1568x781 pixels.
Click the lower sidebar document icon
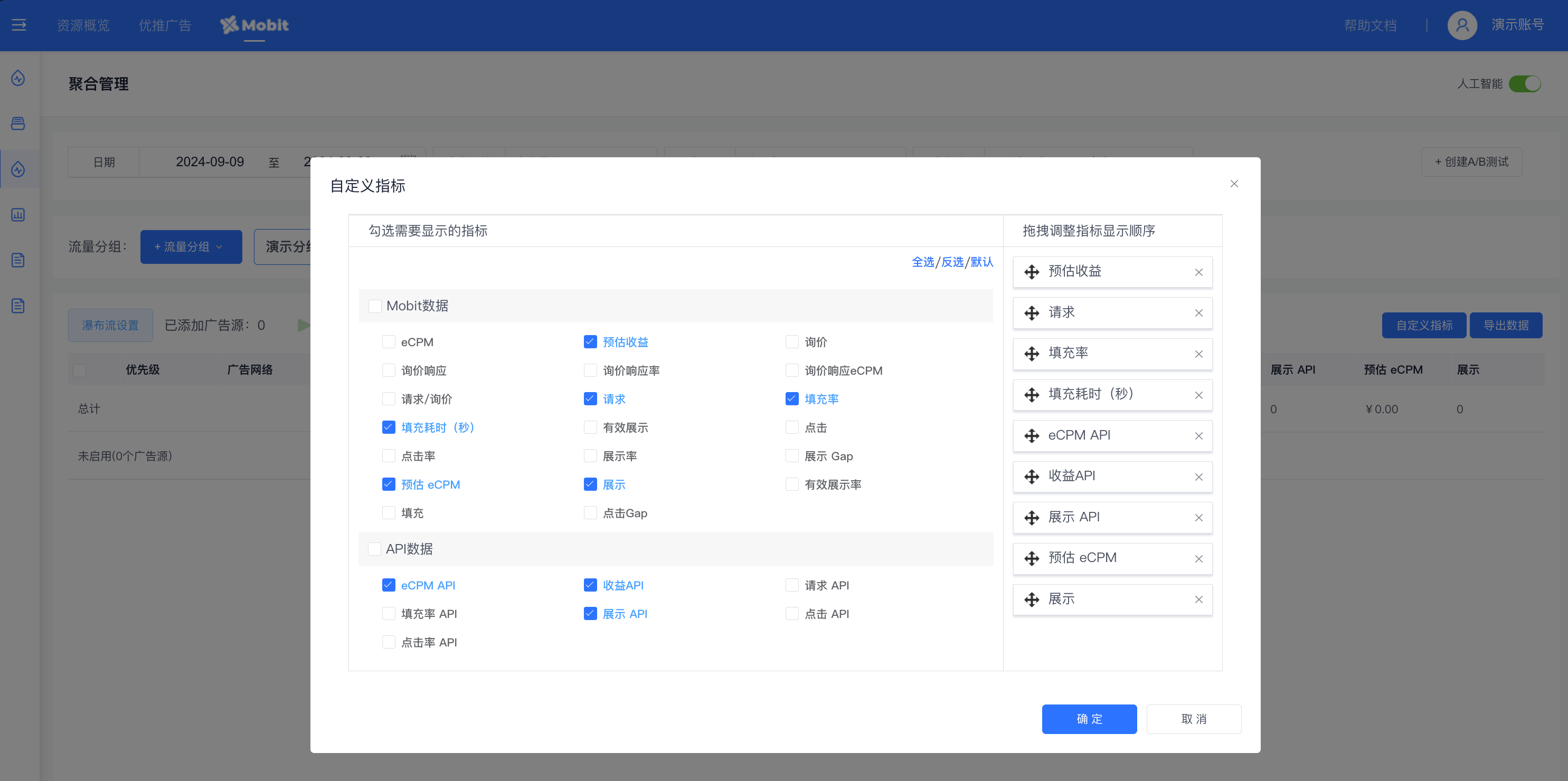(x=18, y=306)
